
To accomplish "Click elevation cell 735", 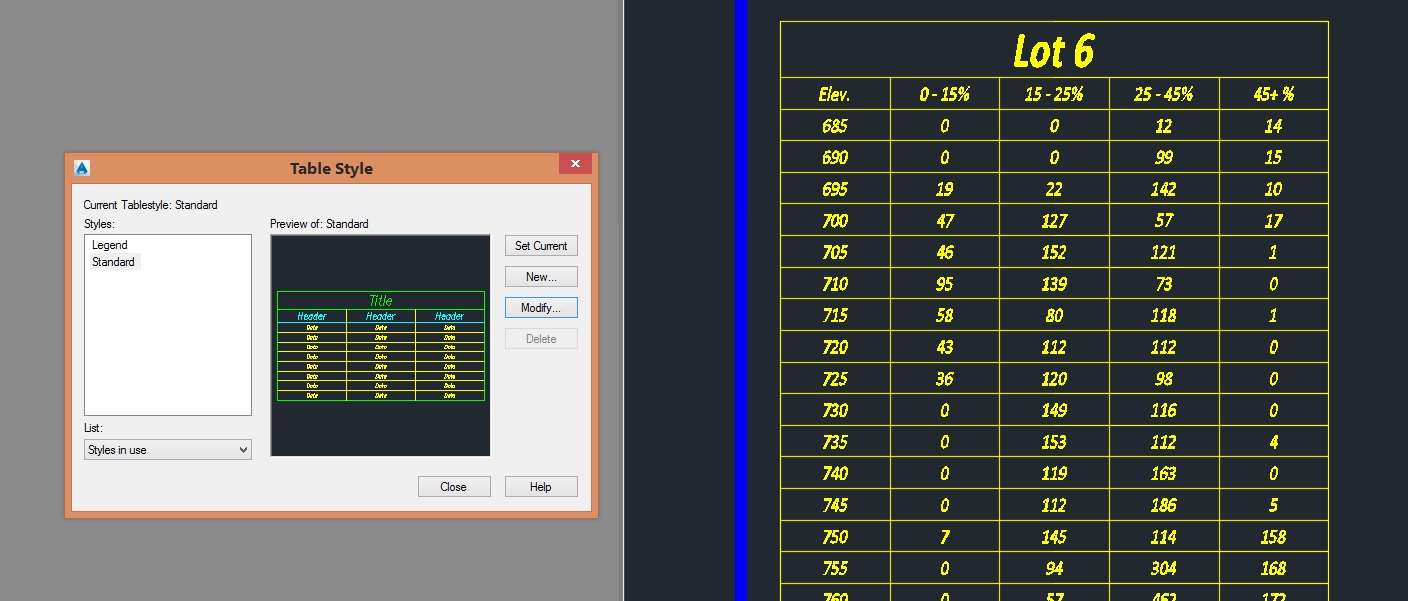I will 835,442.
